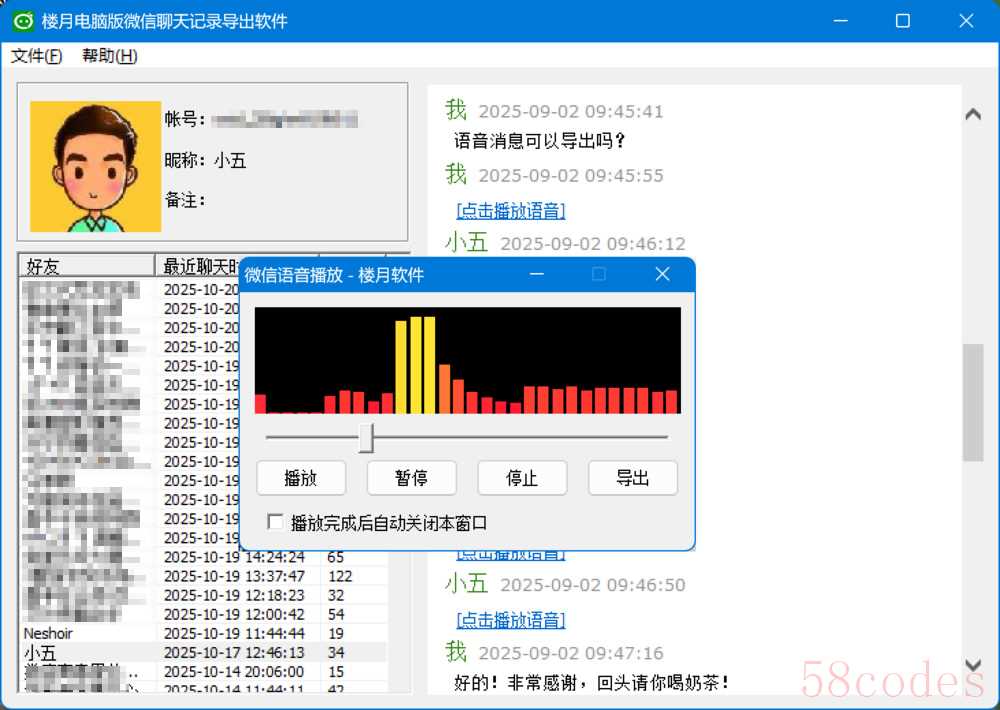
Task: Enable 播放完成后自动关闭本窗口 checkbox
Action: coord(275,523)
